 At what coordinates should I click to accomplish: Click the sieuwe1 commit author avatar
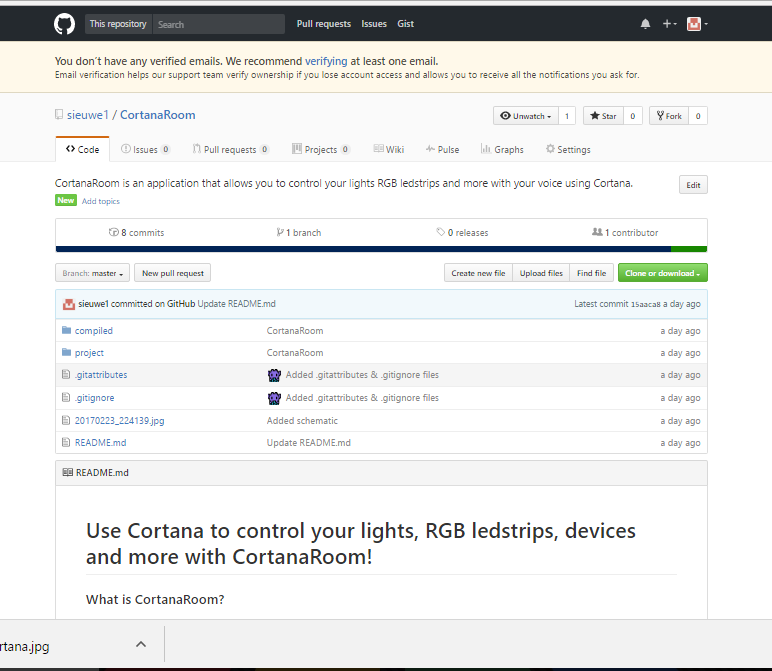pos(68,304)
